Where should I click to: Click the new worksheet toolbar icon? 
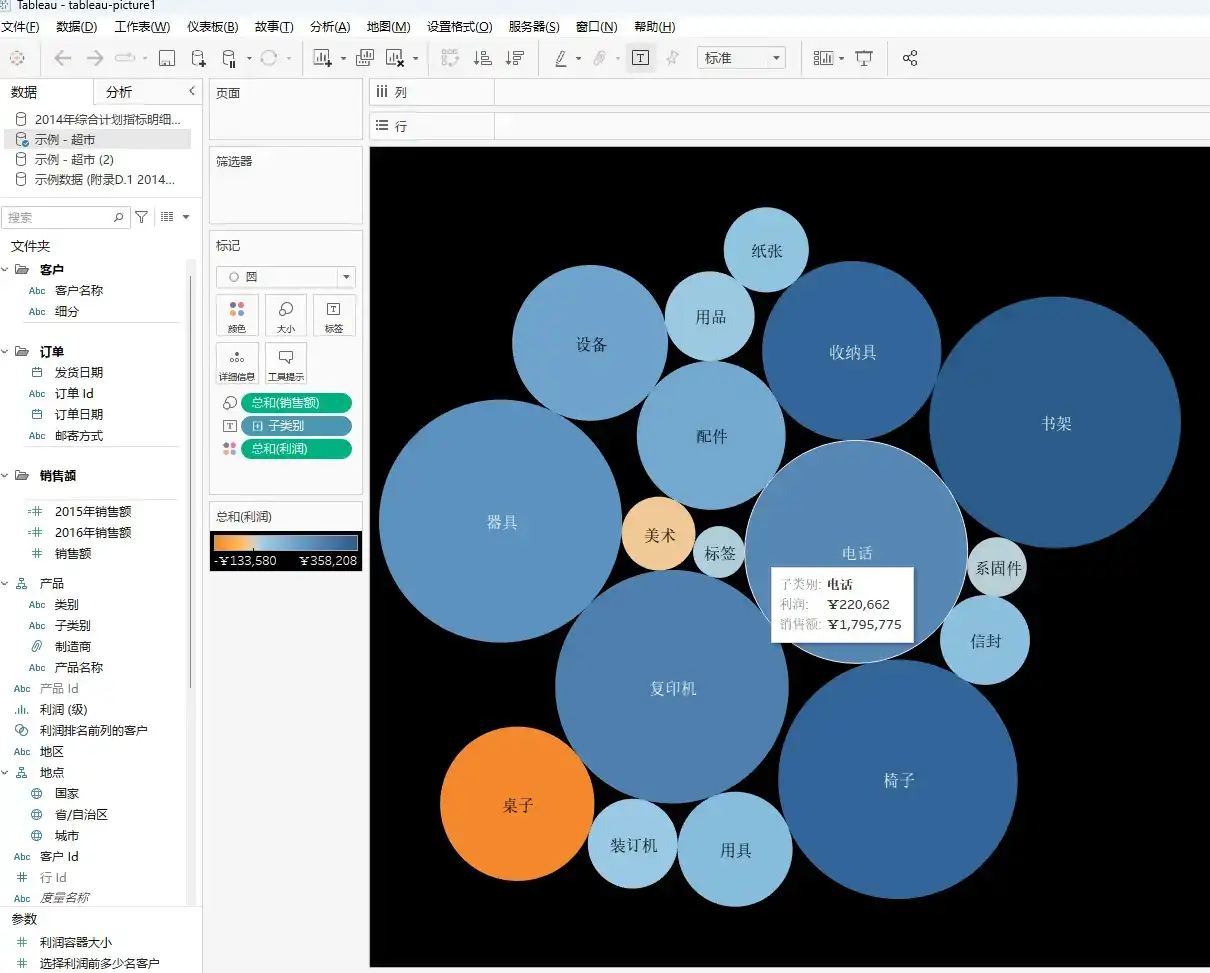click(322, 58)
